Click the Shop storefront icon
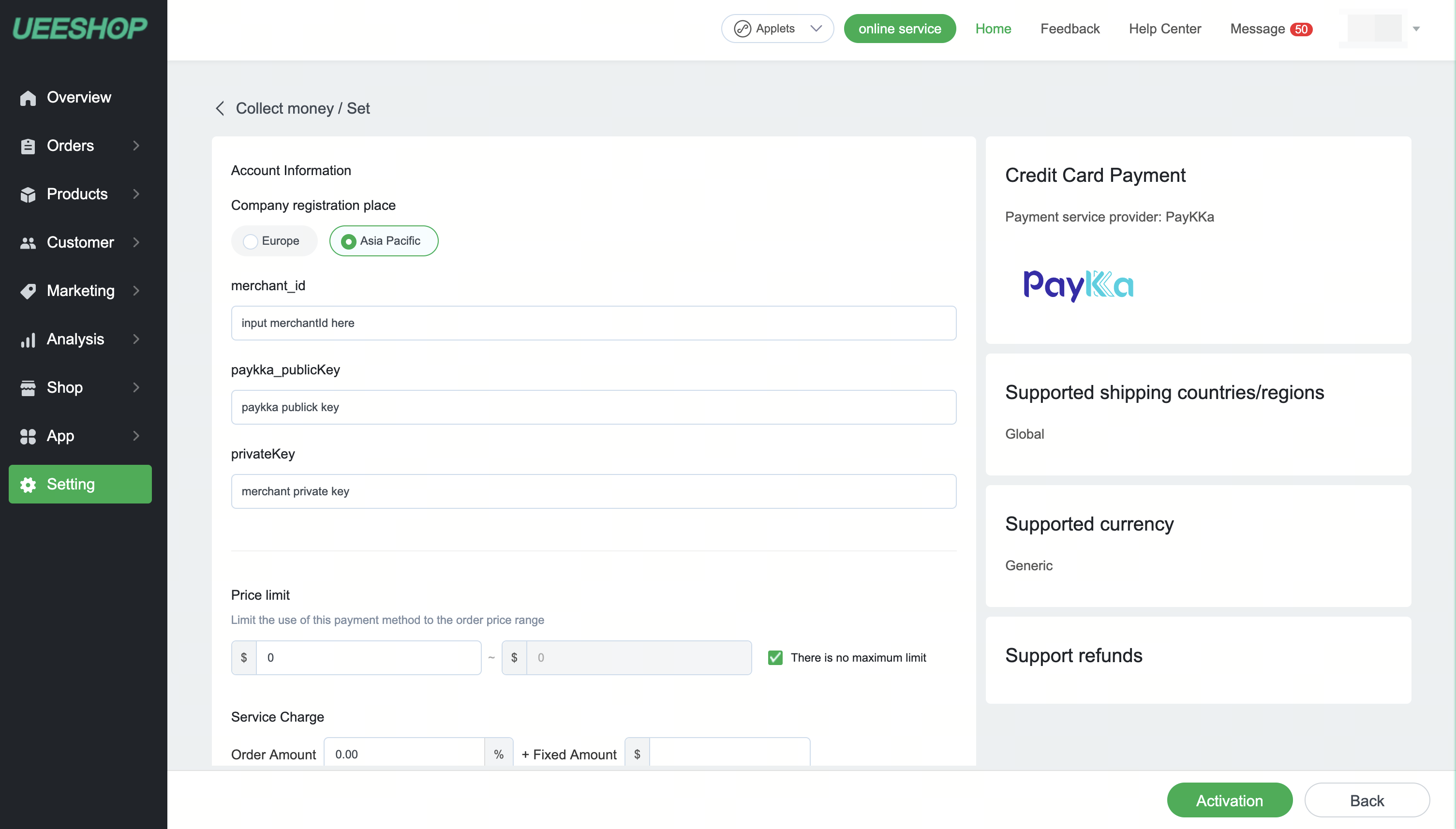 (x=28, y=388)
